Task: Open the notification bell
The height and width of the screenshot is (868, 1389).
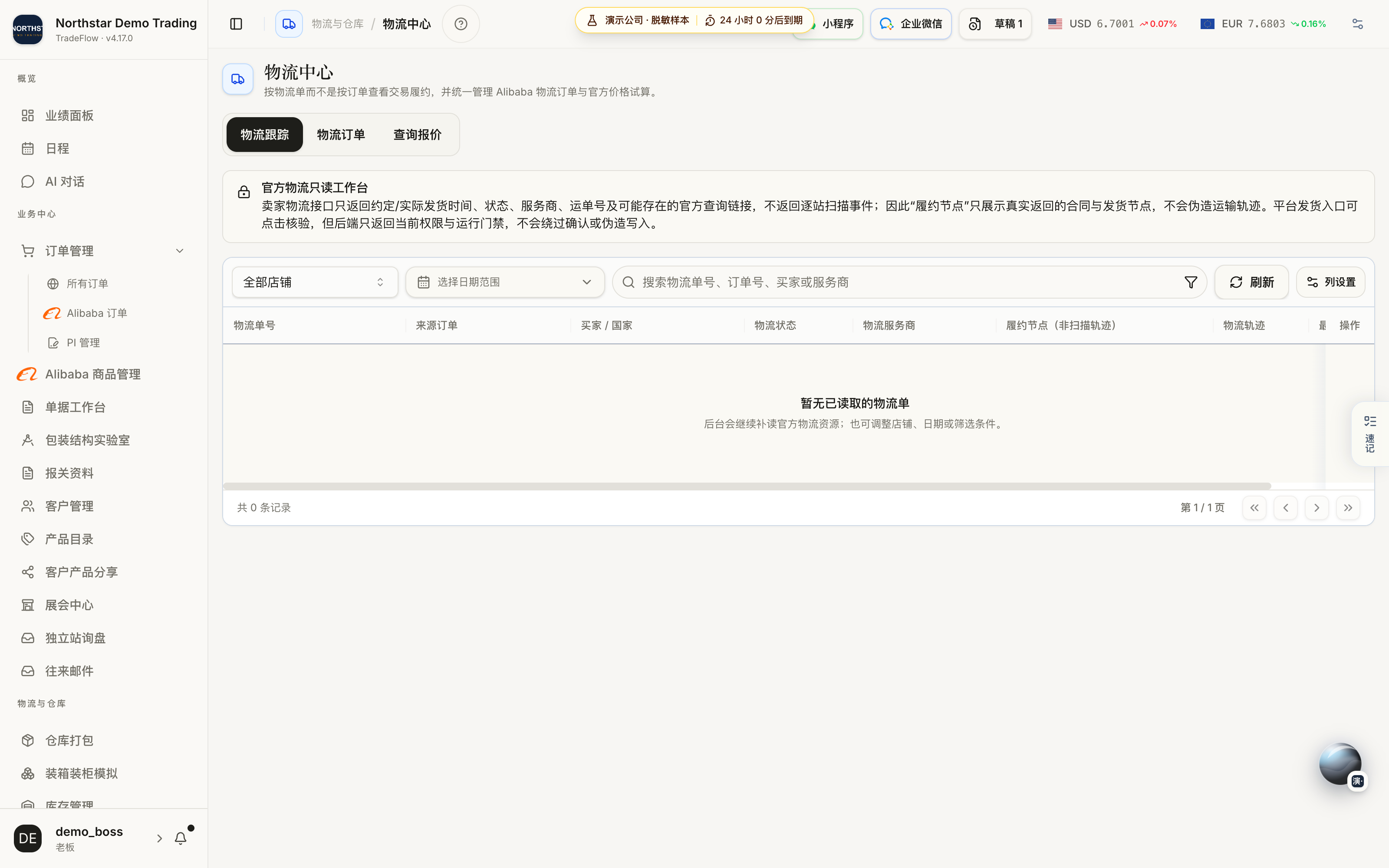Action: pyautogui.click(x=180, y=838)
